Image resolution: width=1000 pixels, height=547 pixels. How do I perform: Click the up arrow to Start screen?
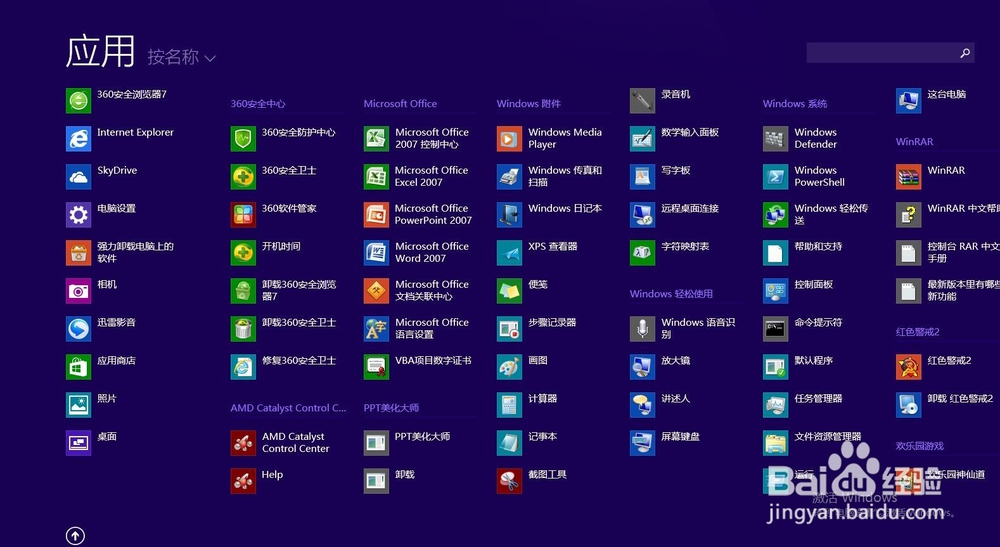point(75,536)
